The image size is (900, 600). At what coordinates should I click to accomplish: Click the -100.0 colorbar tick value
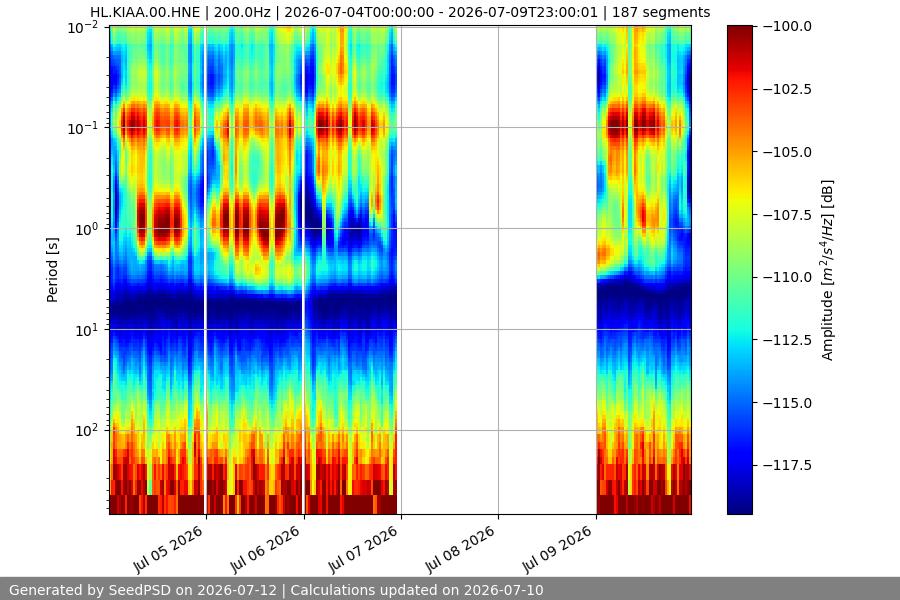pos(788,26)
